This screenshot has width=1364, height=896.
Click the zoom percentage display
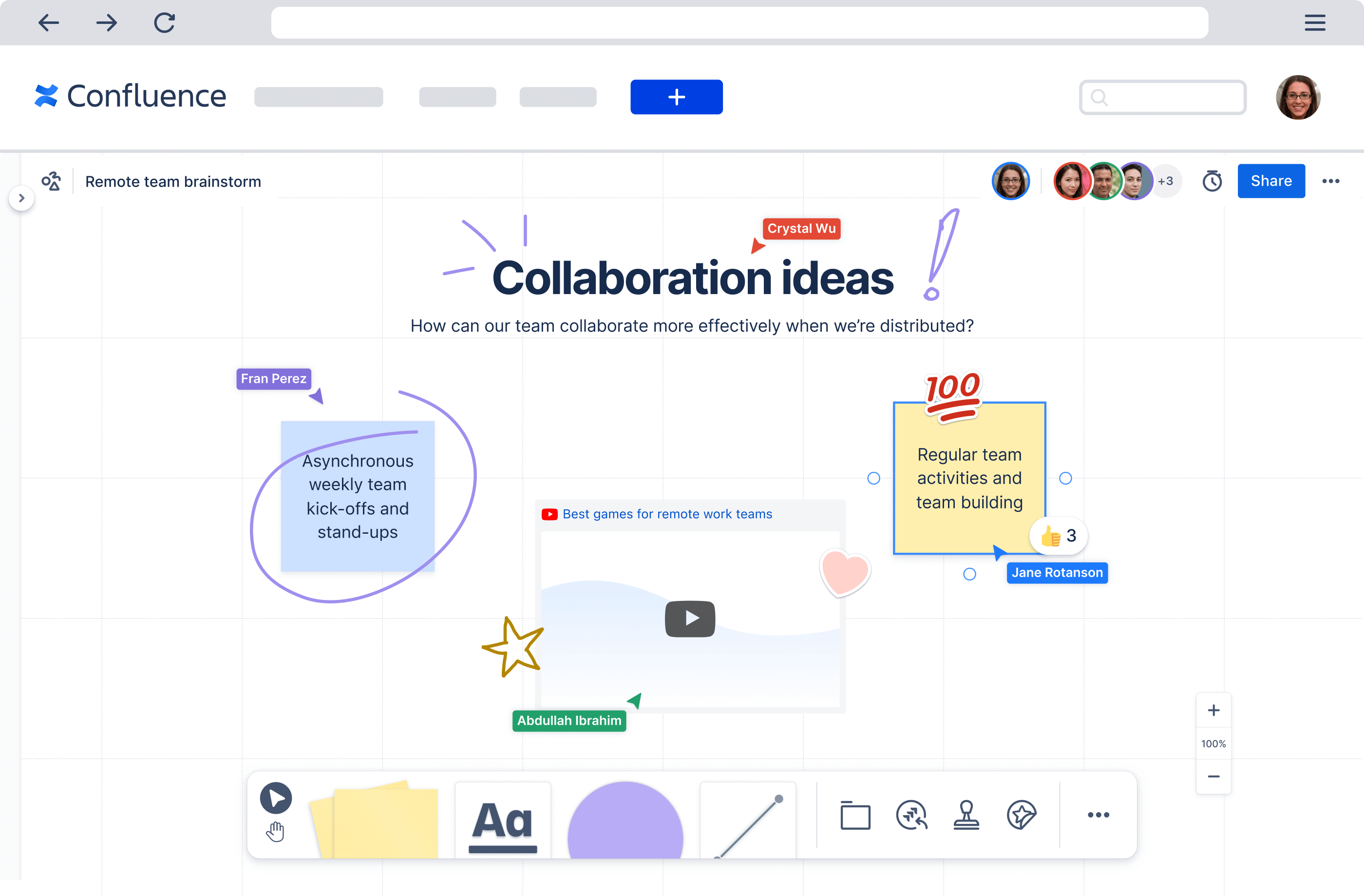[x=1213, y=744]
